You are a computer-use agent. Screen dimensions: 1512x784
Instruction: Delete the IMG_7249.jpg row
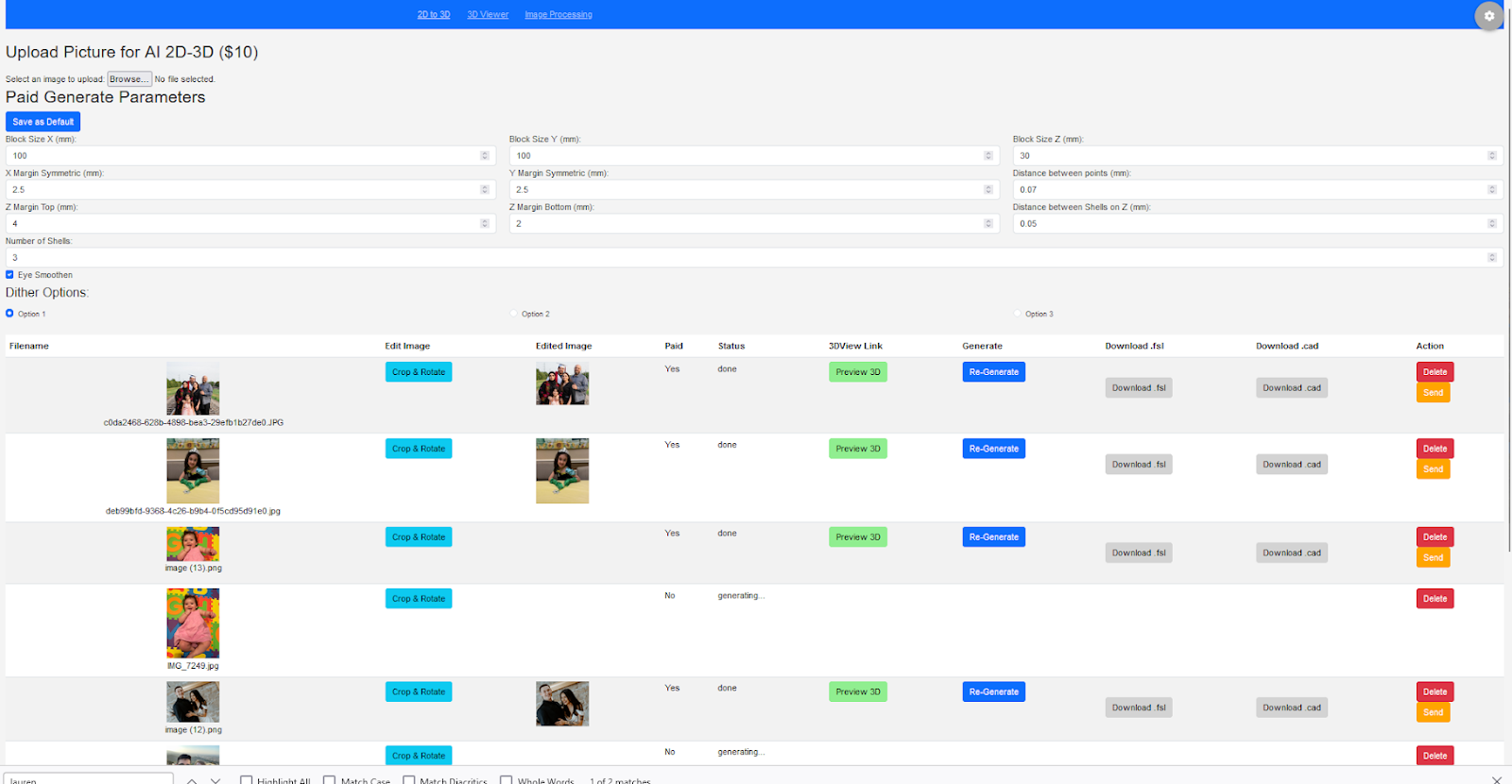(1435, 599)
